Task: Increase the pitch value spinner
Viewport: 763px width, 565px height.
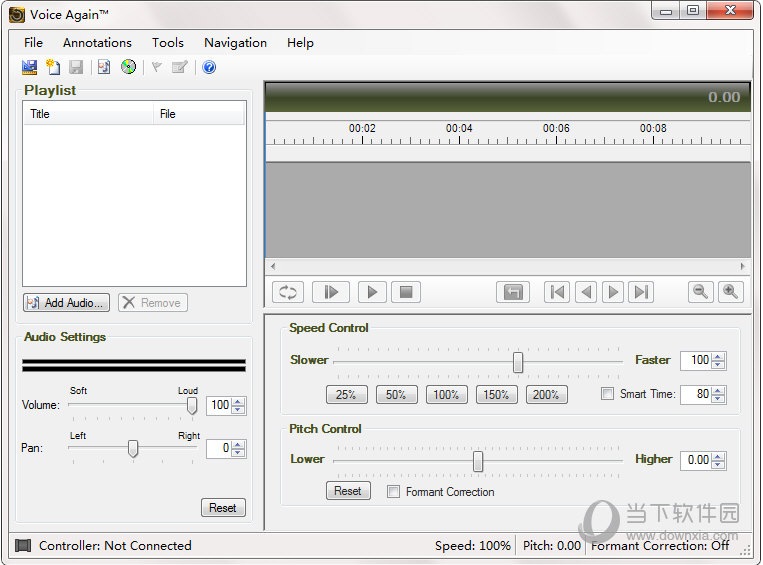Action: pos(718,456)
